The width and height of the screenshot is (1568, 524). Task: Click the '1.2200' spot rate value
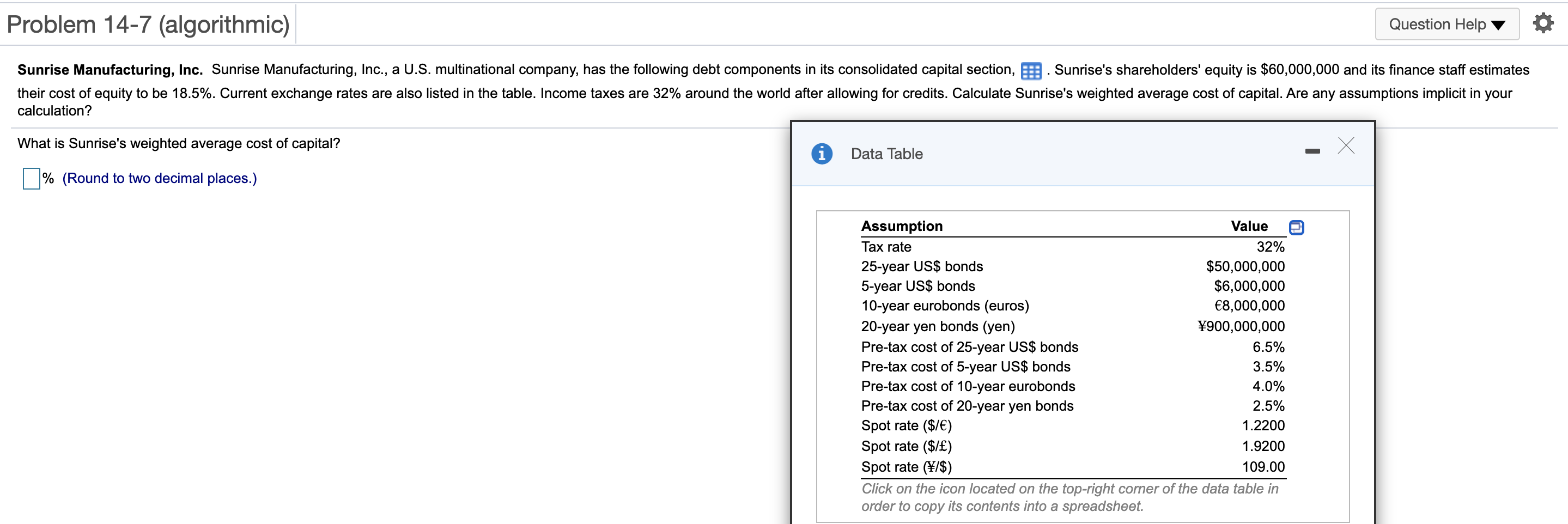1263,425
